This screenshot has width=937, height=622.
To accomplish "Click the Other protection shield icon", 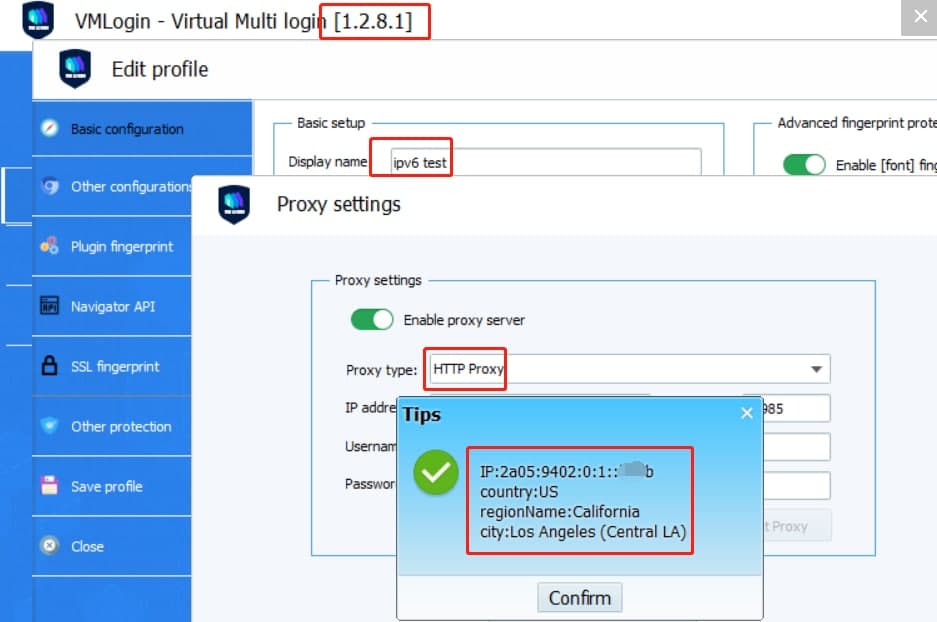I will 50,427.
